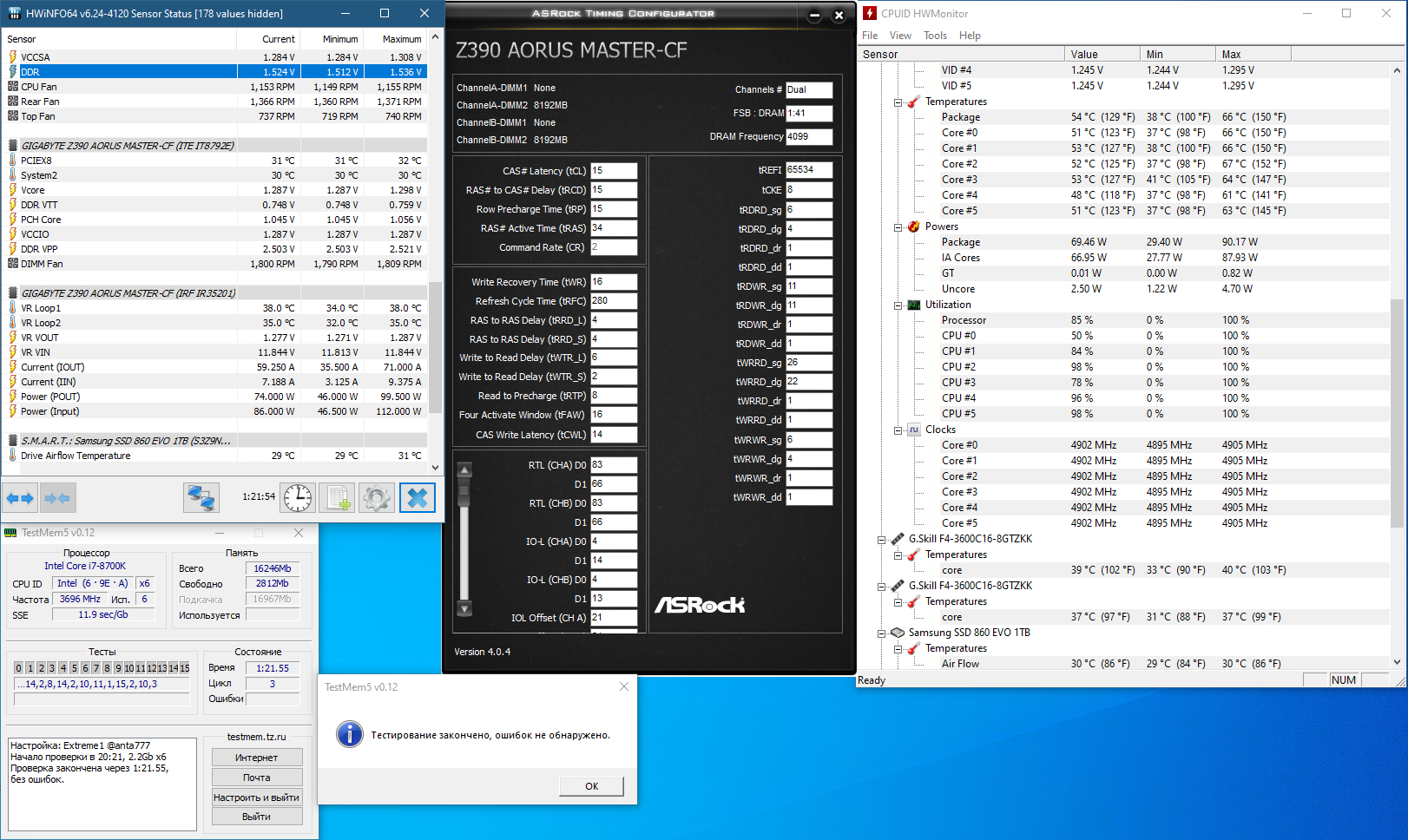Click the voltage icon next to VCCSA
This screenshot has height=840, width=1408.
(13, 57)
